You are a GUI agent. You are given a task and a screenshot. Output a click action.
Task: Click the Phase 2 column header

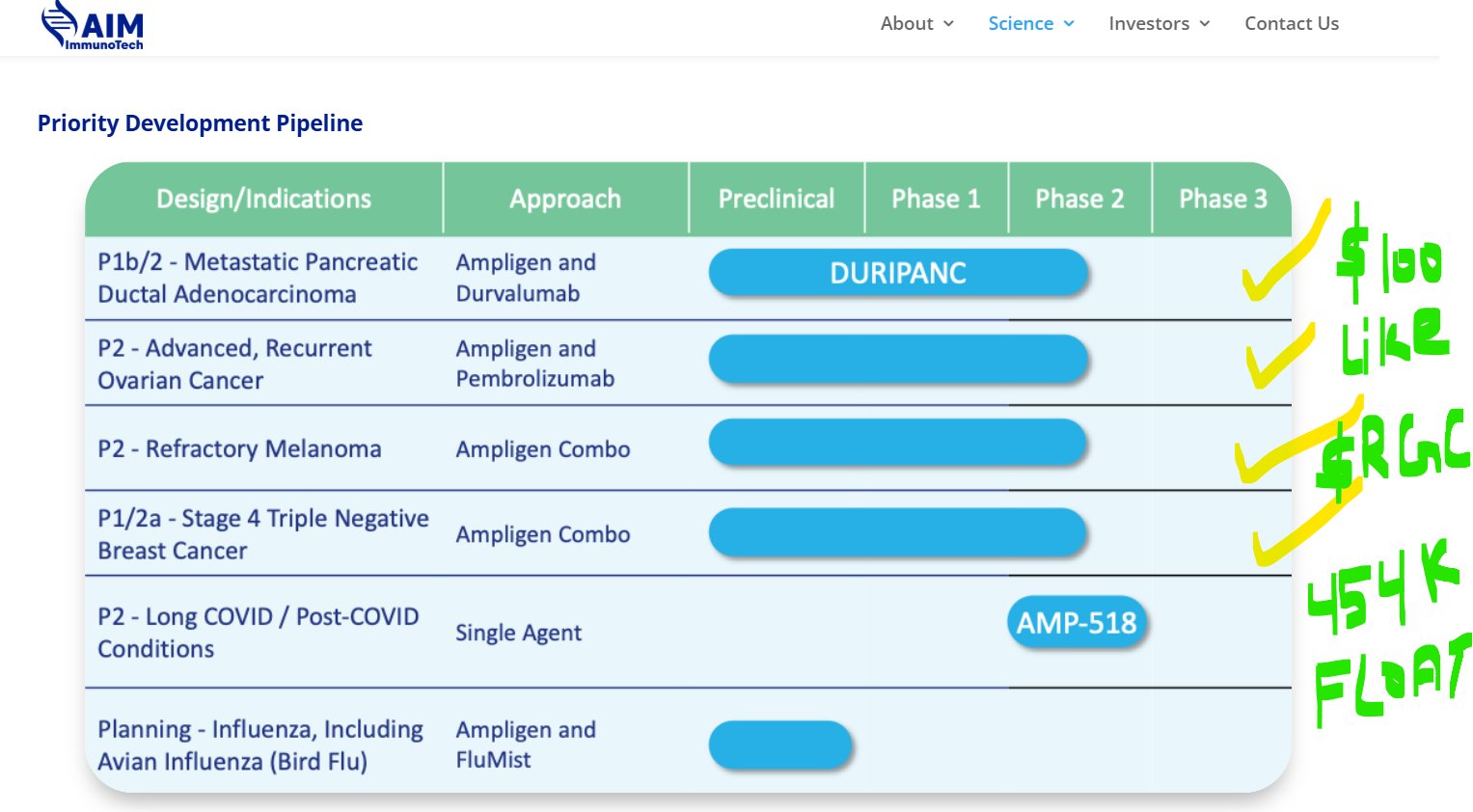[1079, 199]
